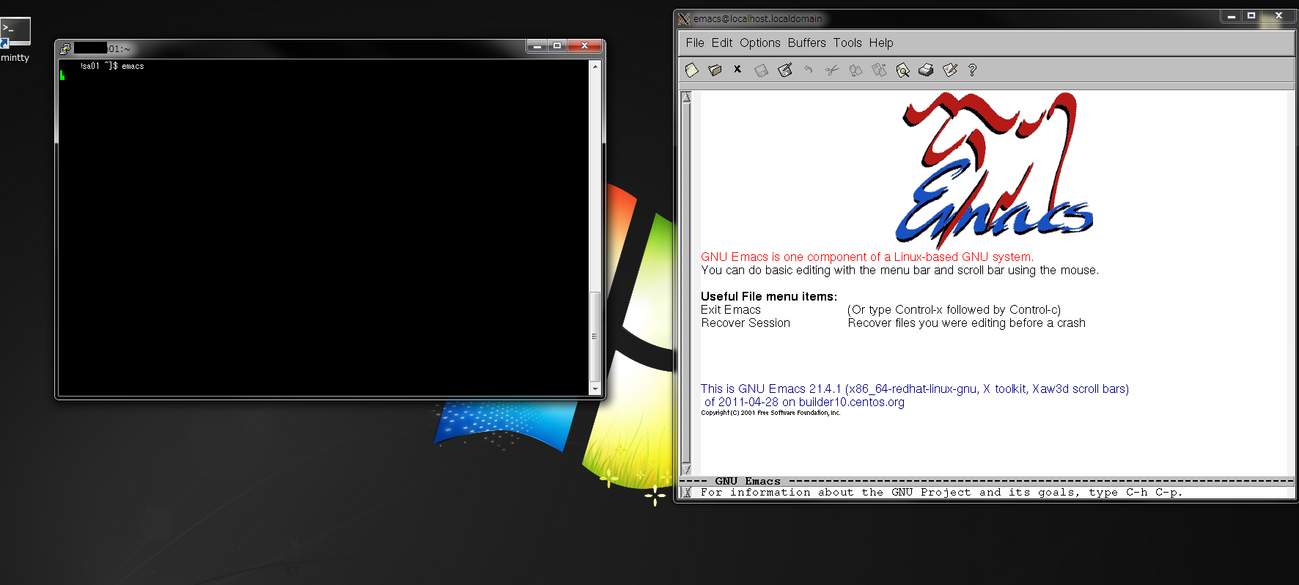Open the Options menu in Emacs
The image size is (1299, 585).
[760, 43]
